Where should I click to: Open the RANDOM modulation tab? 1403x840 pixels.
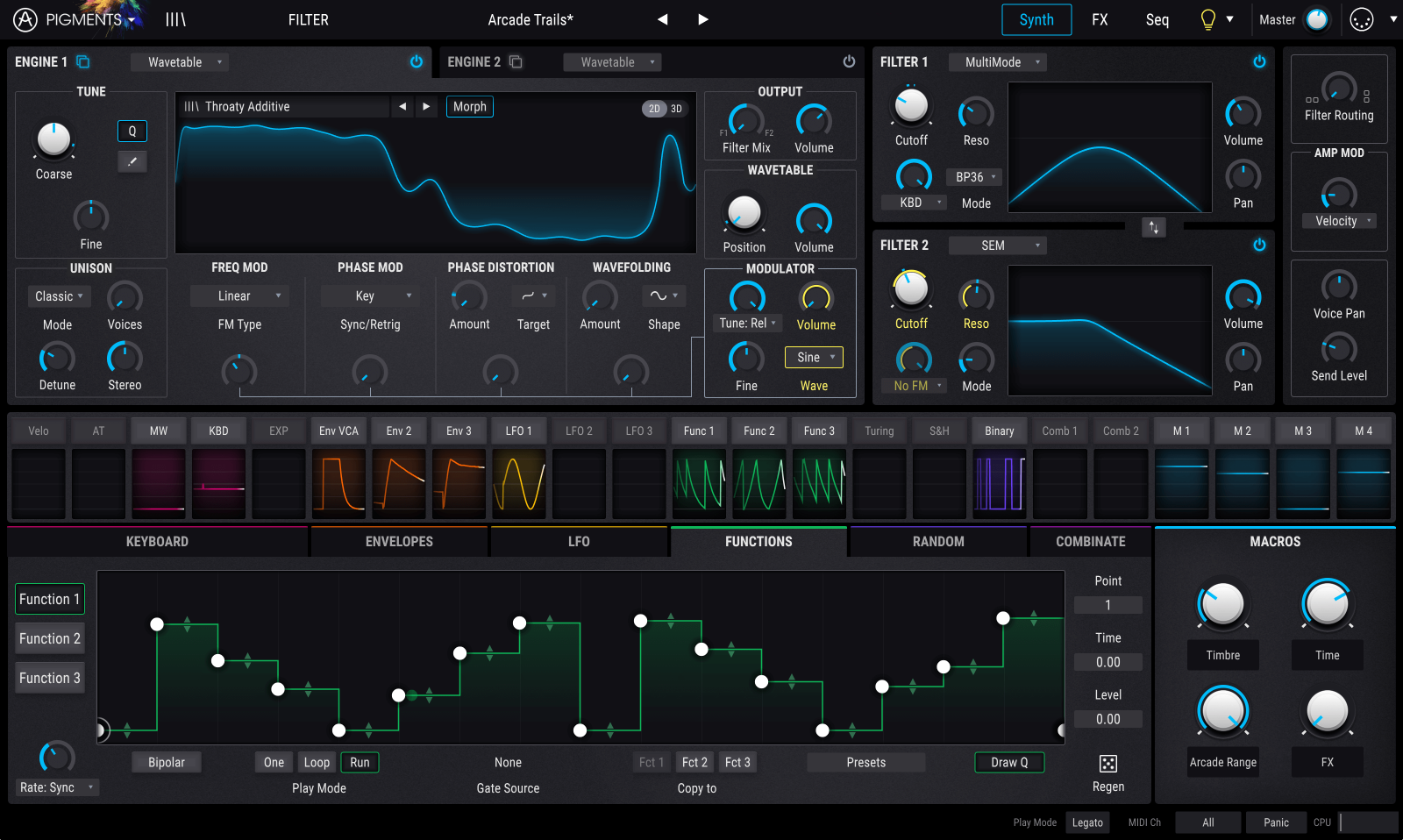click(x=938, y=541)
